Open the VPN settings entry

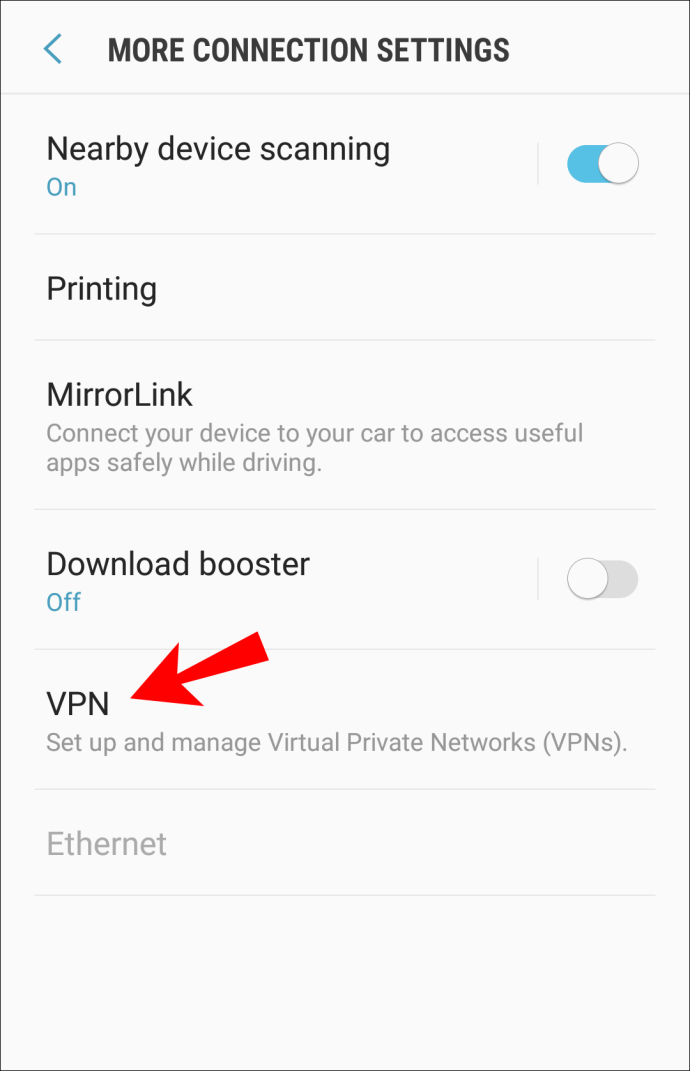click(x=345, y=720)
